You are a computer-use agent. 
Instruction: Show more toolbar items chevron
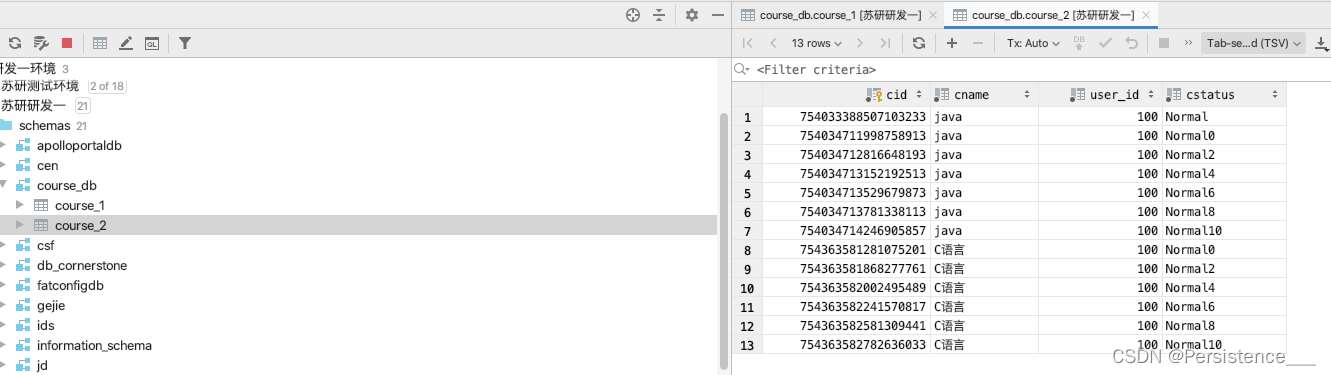(x=1188, y=43)
